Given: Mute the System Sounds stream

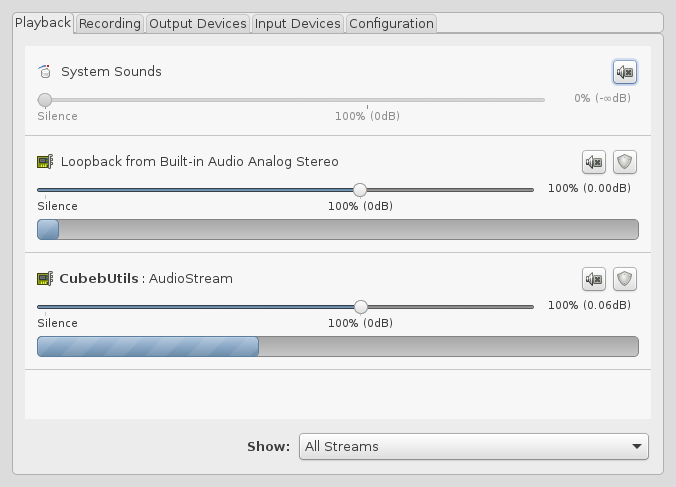Looking at the screenshot, I should 625,72.
